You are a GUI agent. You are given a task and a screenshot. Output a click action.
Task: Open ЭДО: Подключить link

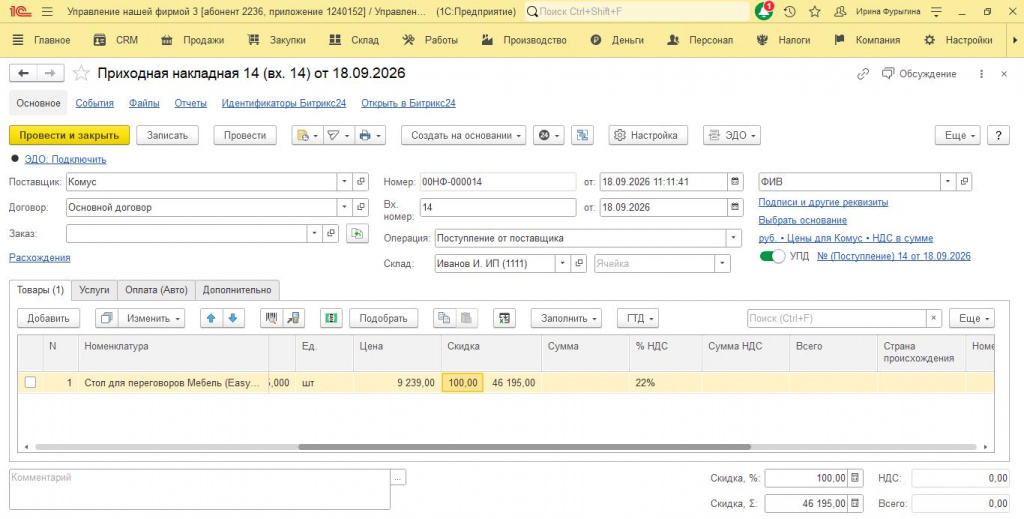pyautogui.click(x=65, y=159)
